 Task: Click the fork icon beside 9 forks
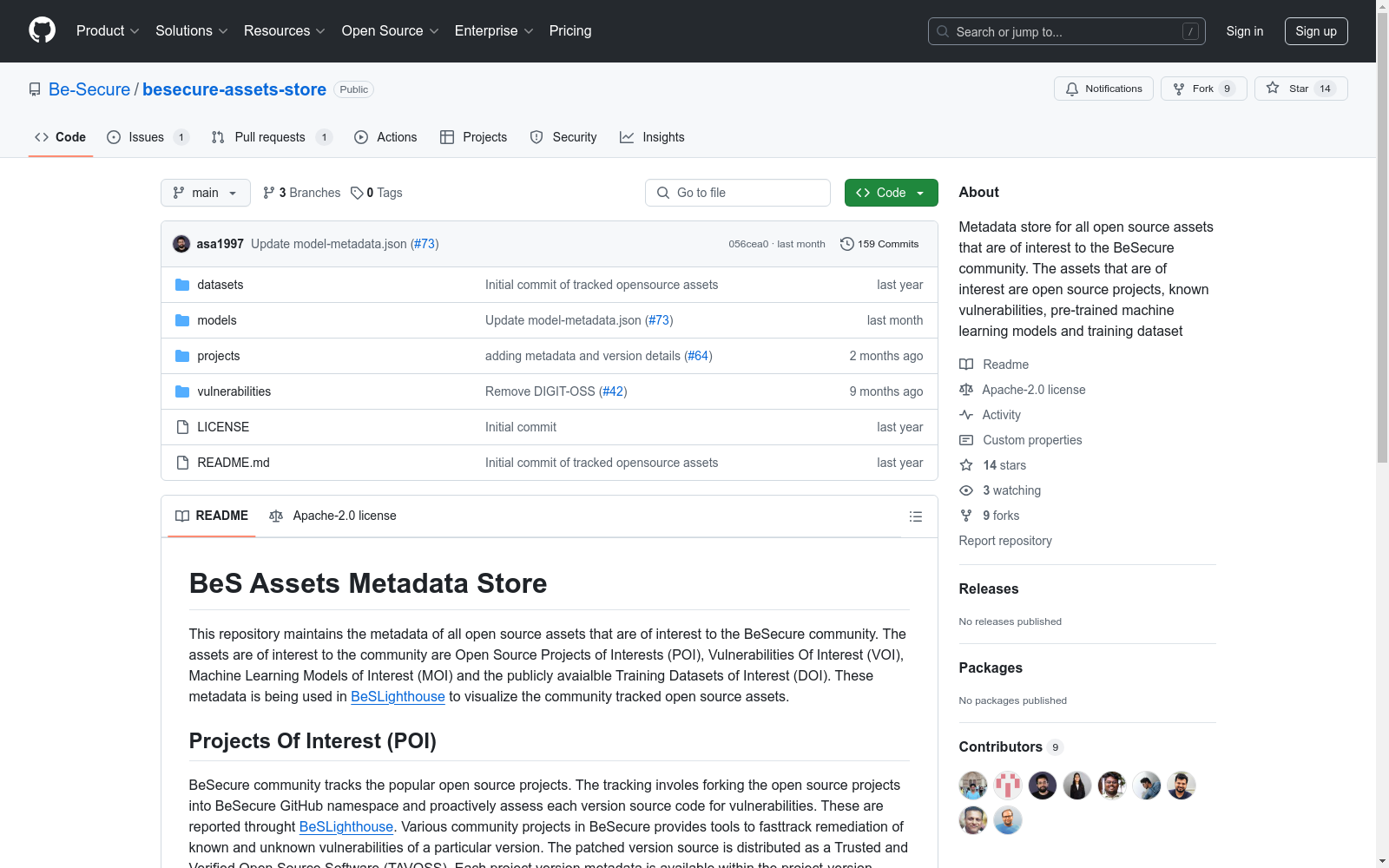(x=966, y=516)
